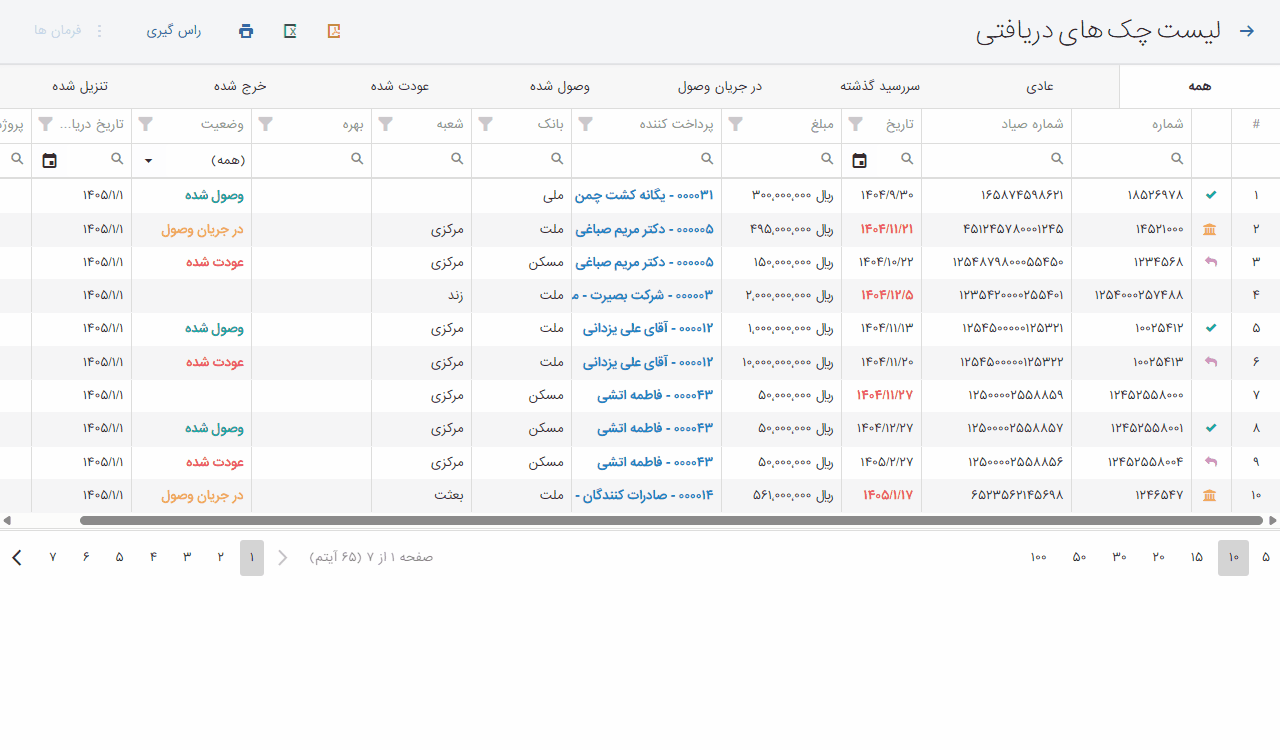
Task: Click the search box under the شماره صیاد column
Action: coord(996,160)
